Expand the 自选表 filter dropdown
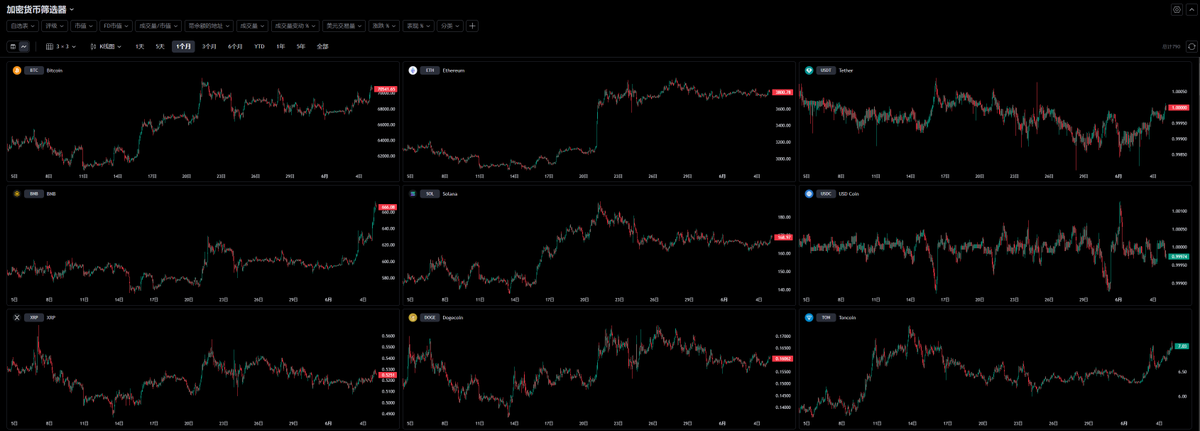1200x431 pixels. pyautogui.click(x=23, y=26)
